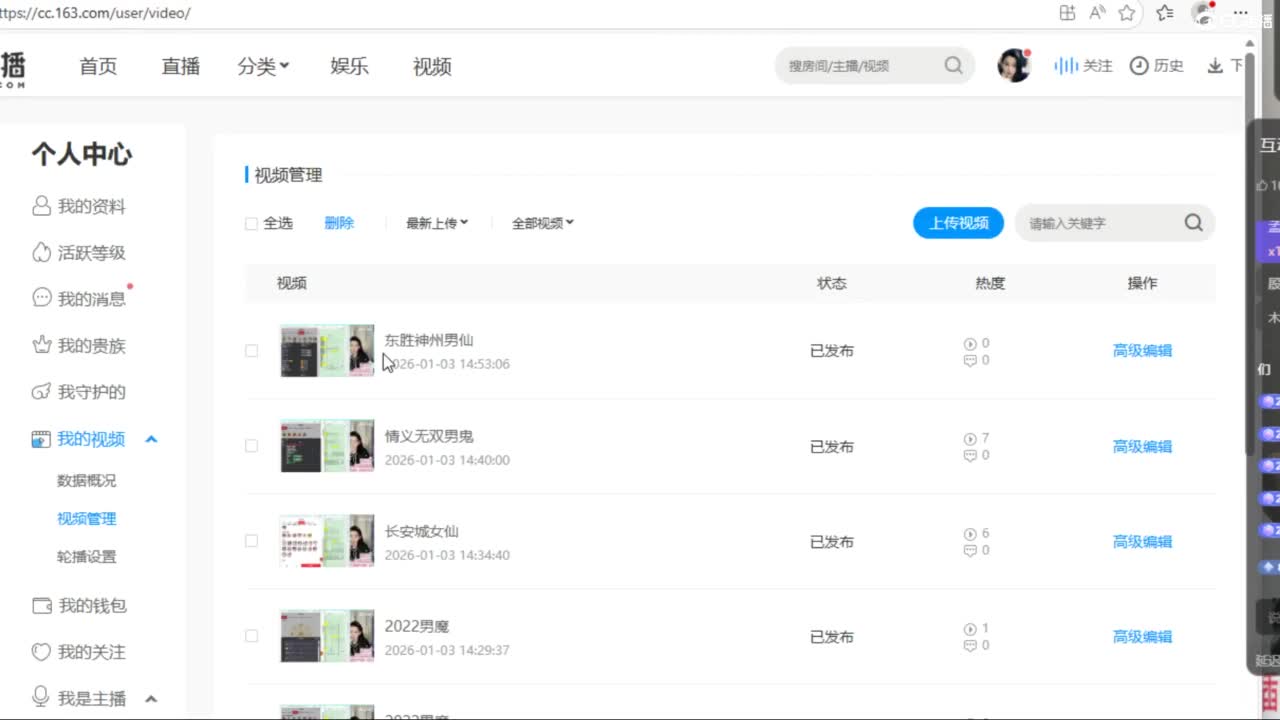Image resolution: width=1280 pixels, height=720 pixels.
Task: Open the 轮播设置 submenu item
Action: (87, 557)
